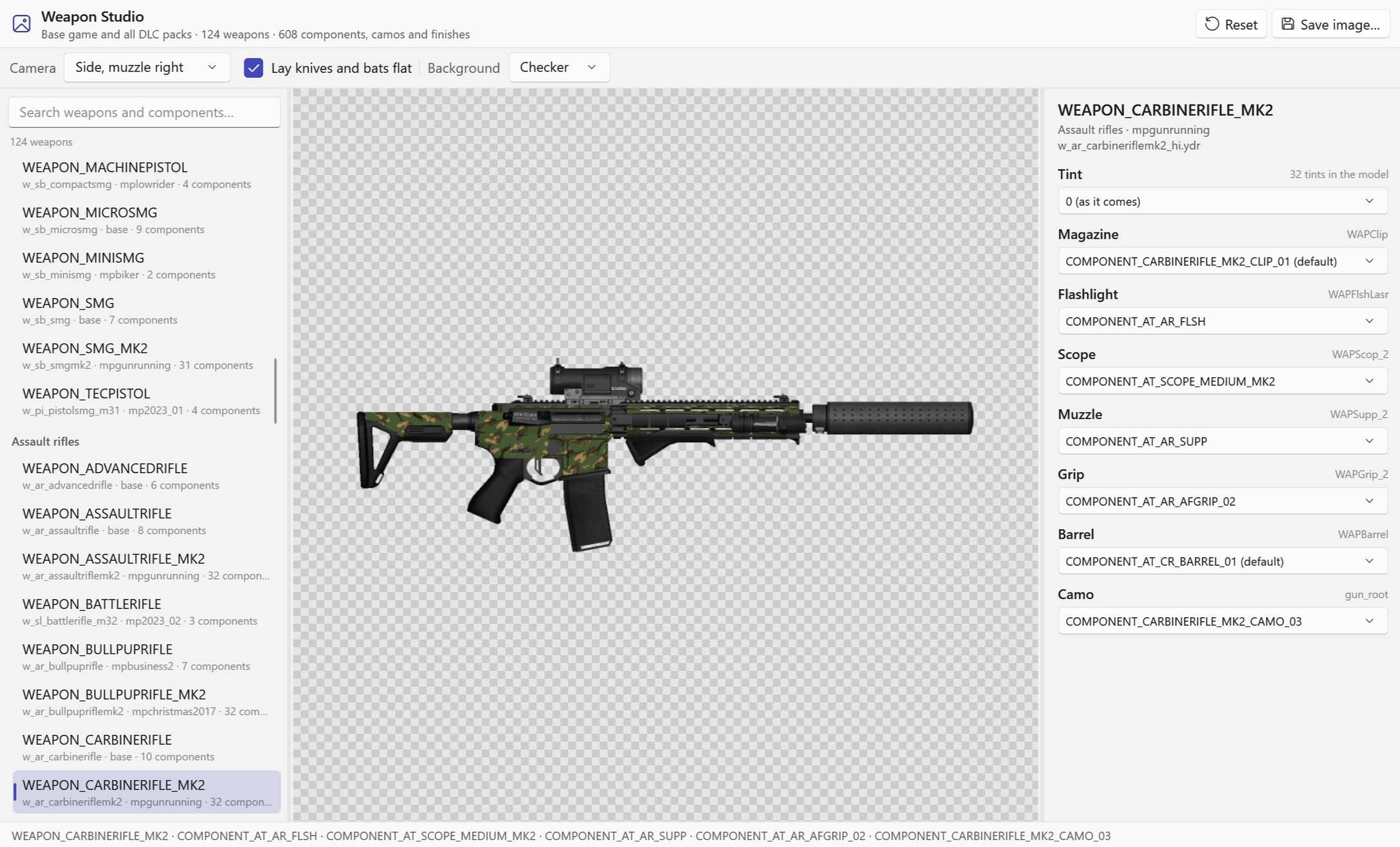Open the Camo component dropdown
Screen dimensions: 1400x847
point(1222,621)
